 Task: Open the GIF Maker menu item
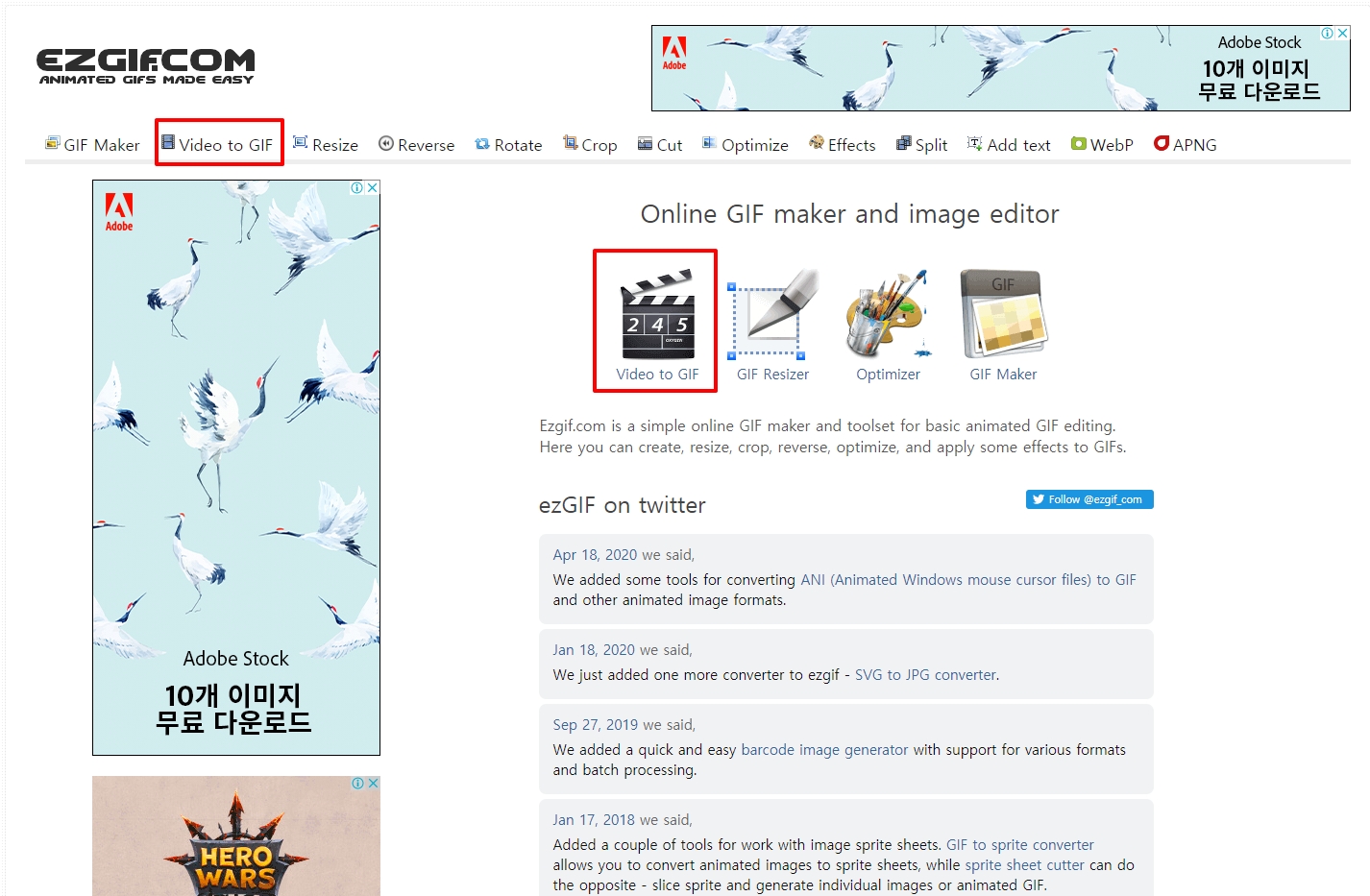[92, 144]
